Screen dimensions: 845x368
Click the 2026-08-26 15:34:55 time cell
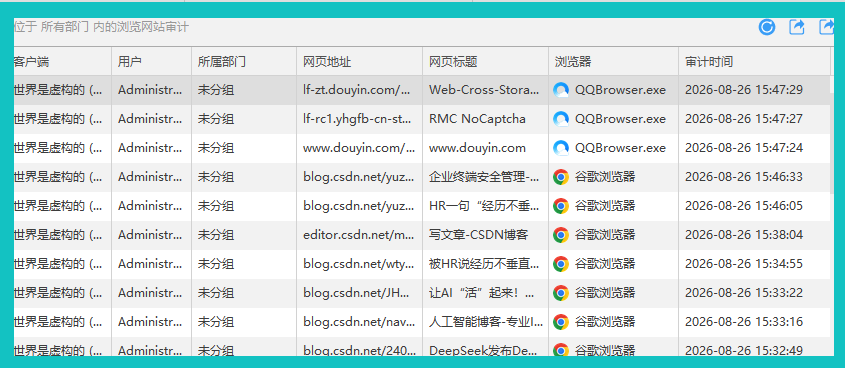[754, 265]
